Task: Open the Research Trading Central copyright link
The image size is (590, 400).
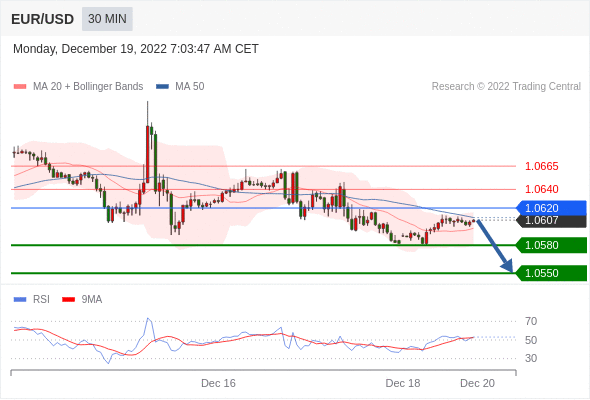Action: [506, 87]
